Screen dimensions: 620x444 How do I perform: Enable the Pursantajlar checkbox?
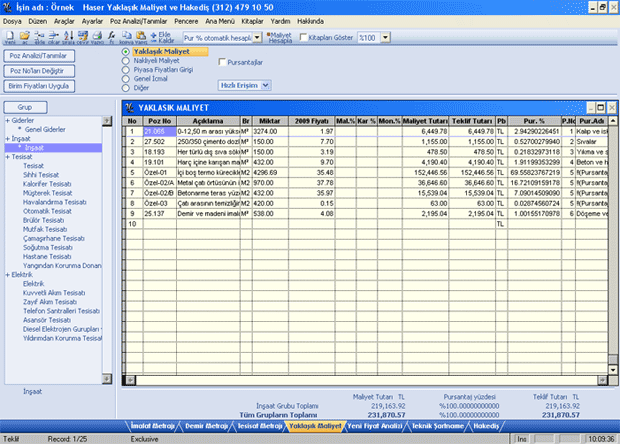coord(222,62)
